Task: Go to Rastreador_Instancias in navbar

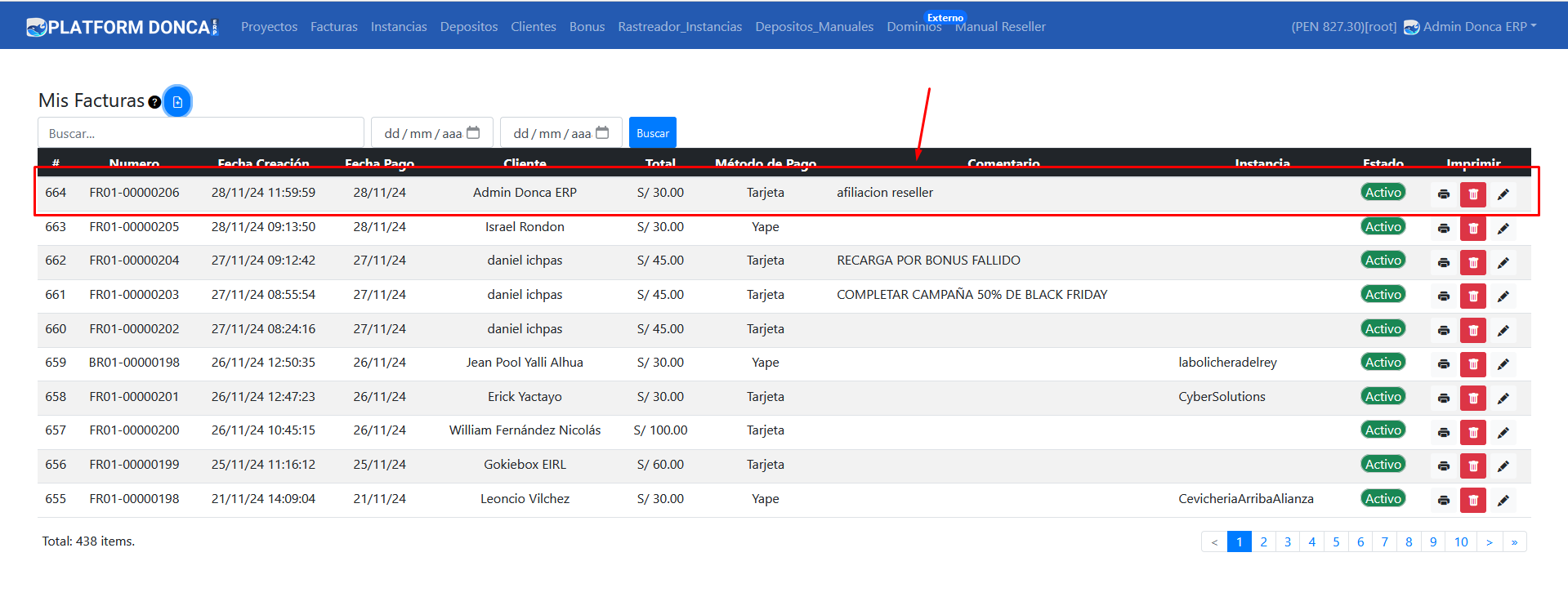Action: click(680, 27)
